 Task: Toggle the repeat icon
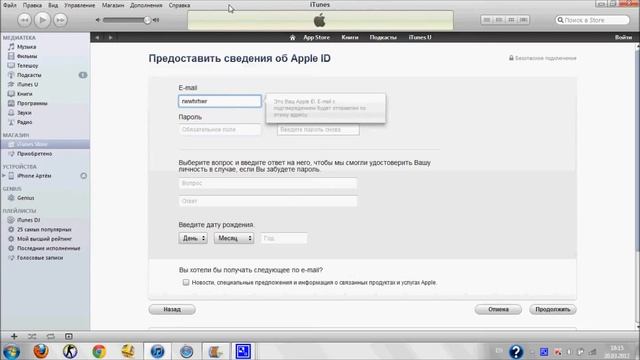point(50,336)
